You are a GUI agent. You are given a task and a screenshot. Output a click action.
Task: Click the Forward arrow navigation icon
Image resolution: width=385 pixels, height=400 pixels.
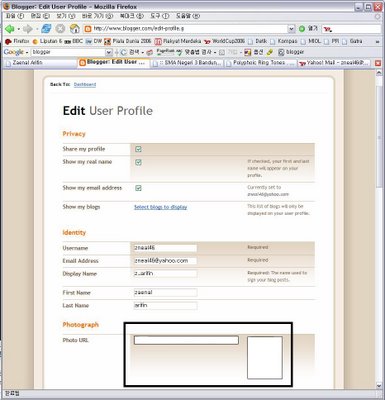click(x=28, y=29)
